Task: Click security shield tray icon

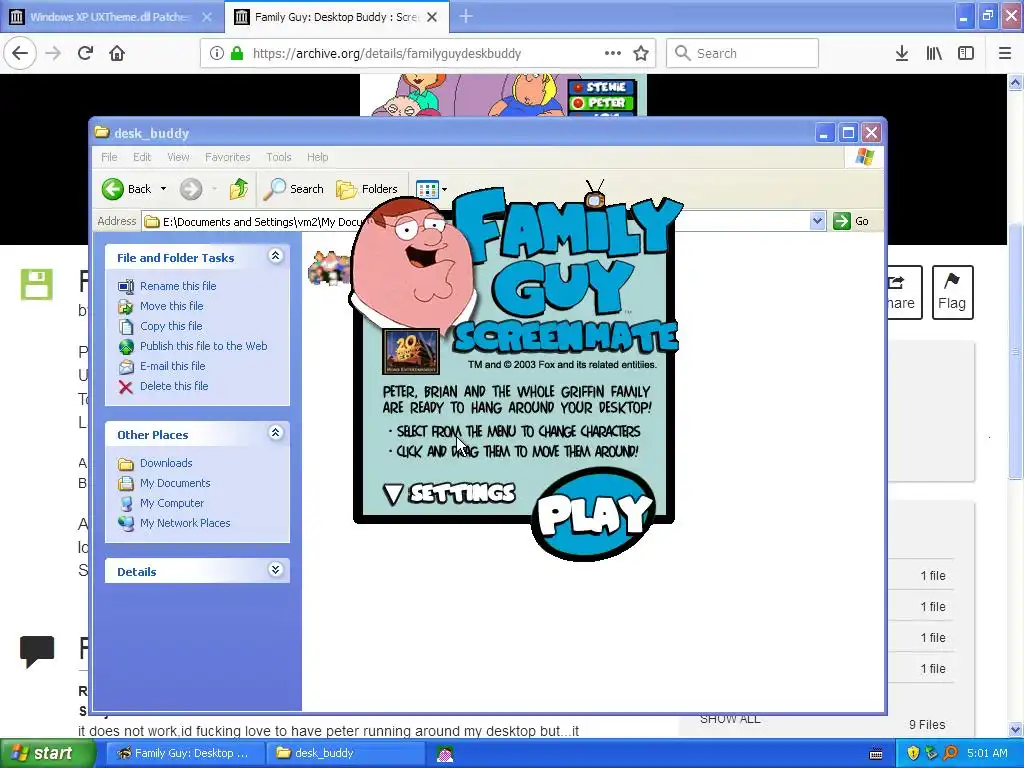Action: (x=913, y=754)
